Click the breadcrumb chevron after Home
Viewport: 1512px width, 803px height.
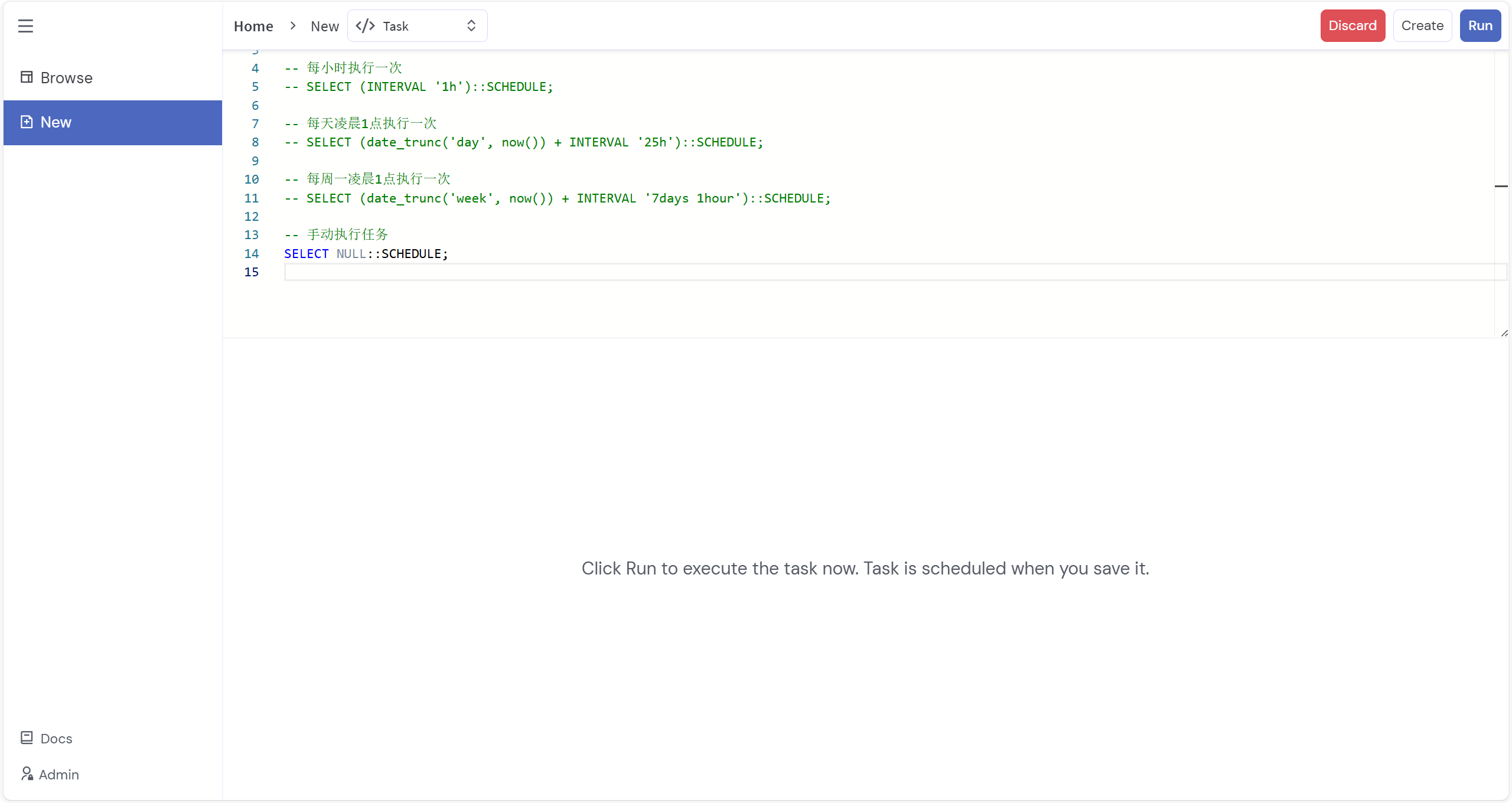click(292, 26)
